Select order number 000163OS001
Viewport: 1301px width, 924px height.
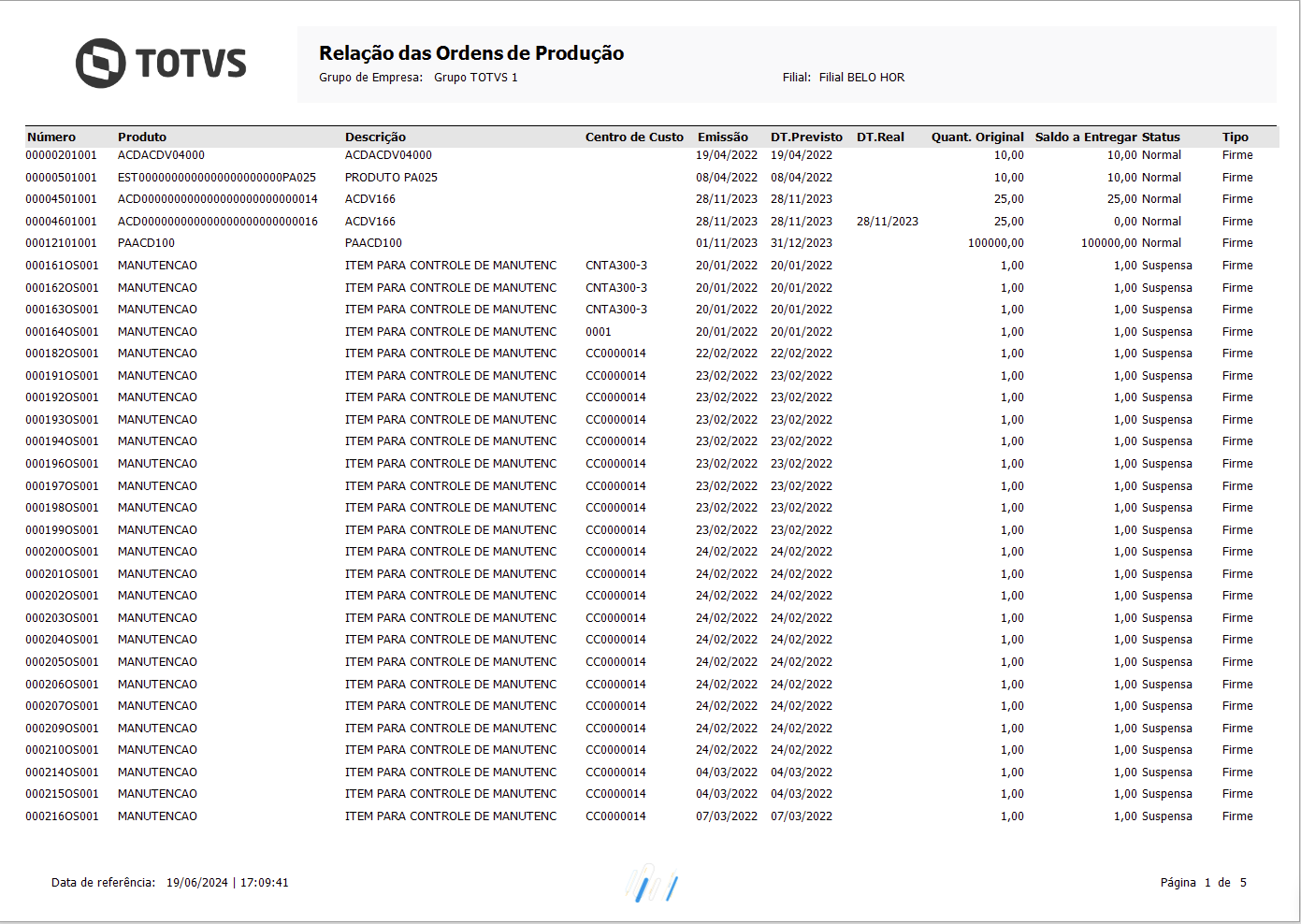62,310
